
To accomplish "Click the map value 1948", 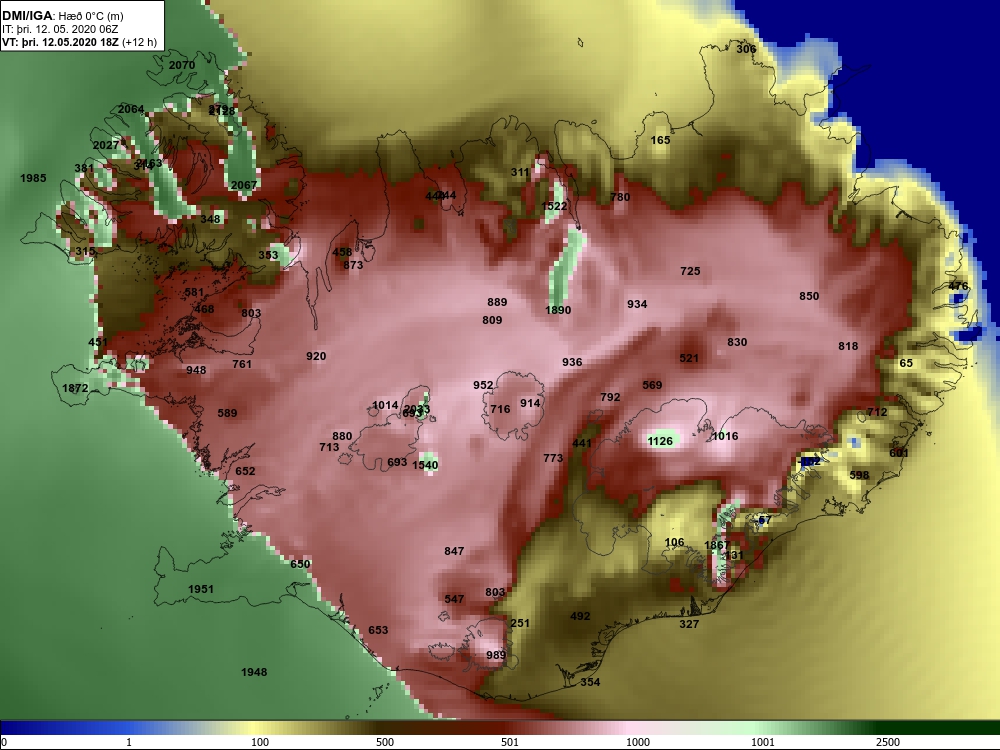I will (254, 672).
